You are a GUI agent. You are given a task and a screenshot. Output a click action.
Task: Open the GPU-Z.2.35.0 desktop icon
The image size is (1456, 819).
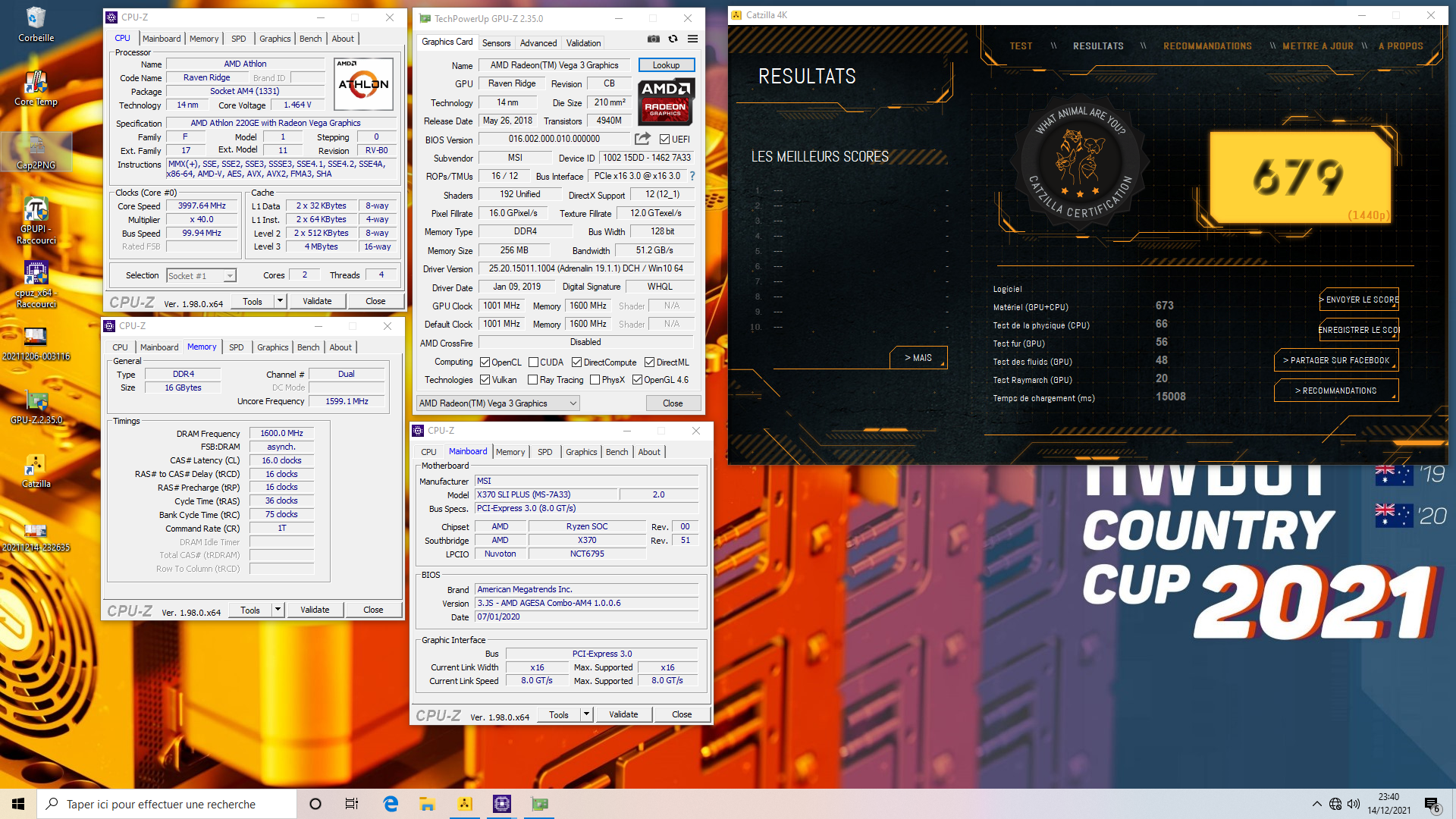point(36,407)
